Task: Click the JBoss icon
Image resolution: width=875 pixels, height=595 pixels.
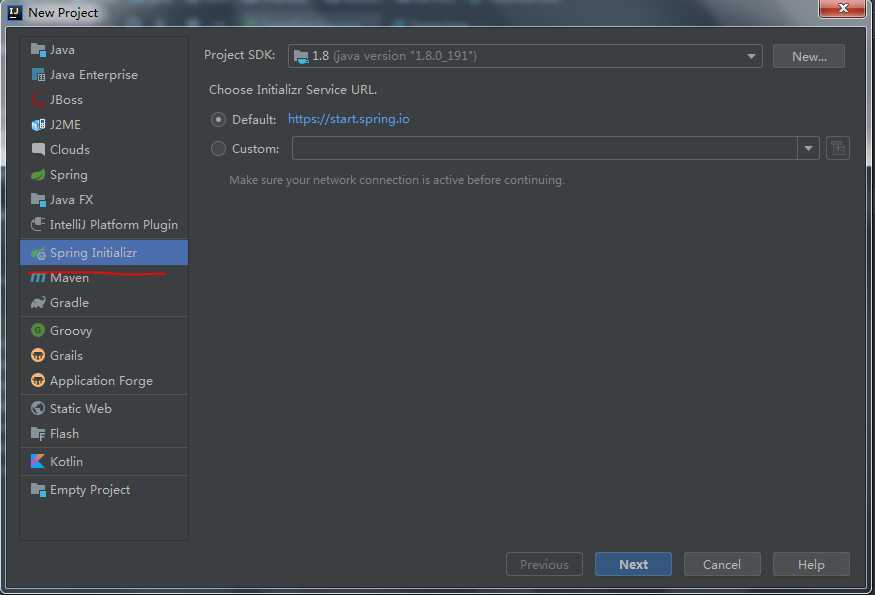Action: pyautogui.click(x=38, y=100)
